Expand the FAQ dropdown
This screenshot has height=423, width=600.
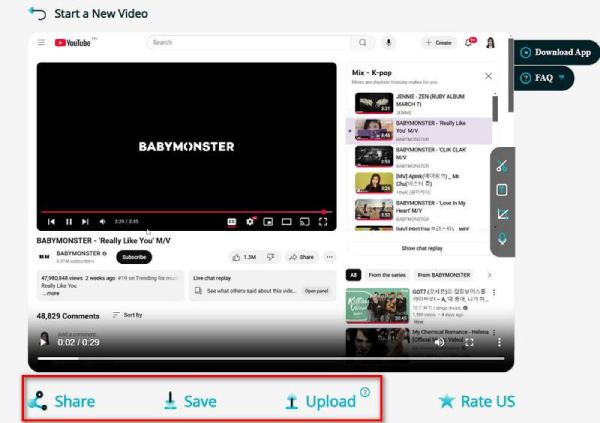[x=543, y=78]
